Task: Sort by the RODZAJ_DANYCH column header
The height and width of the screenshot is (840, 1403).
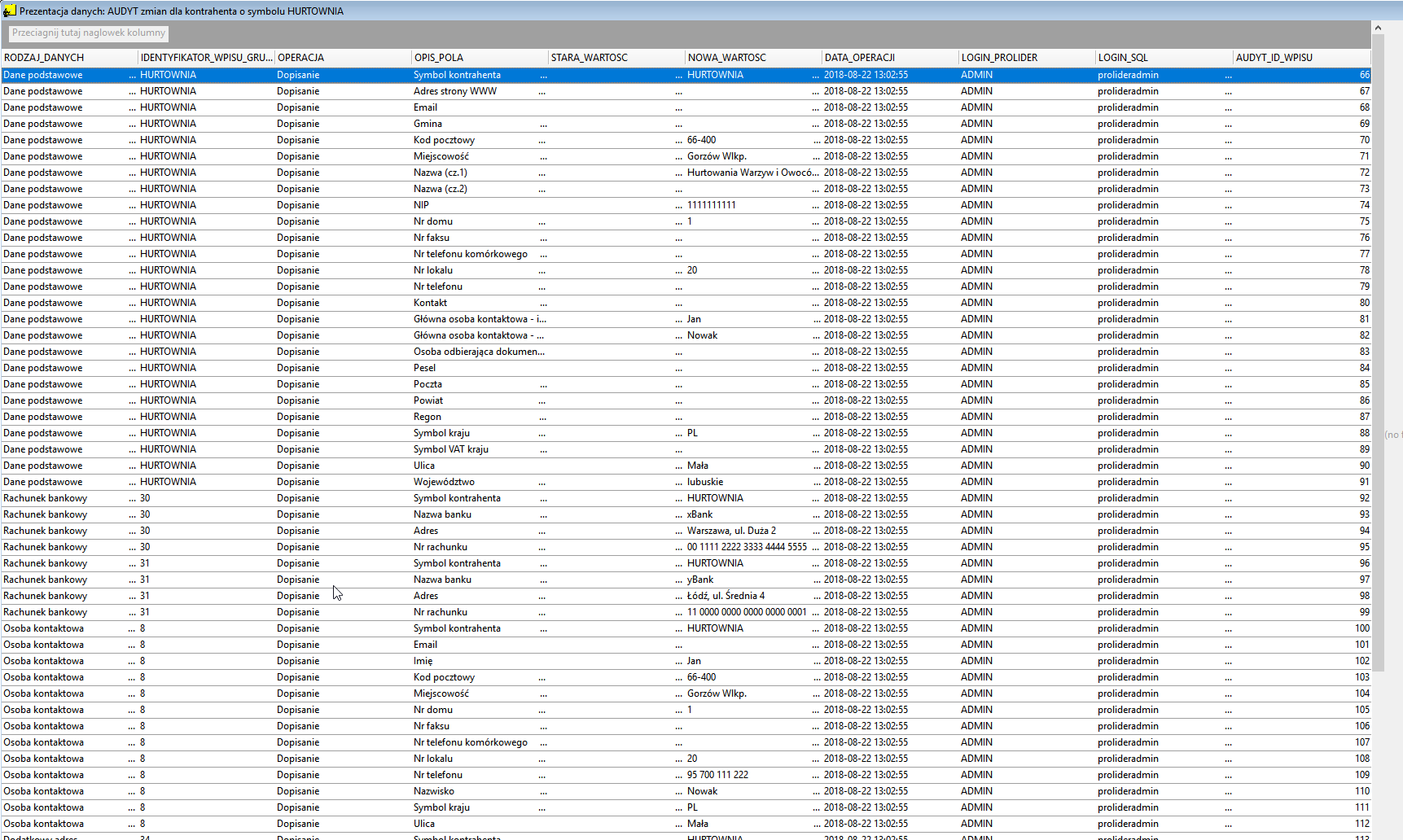Action: [70, 58]
